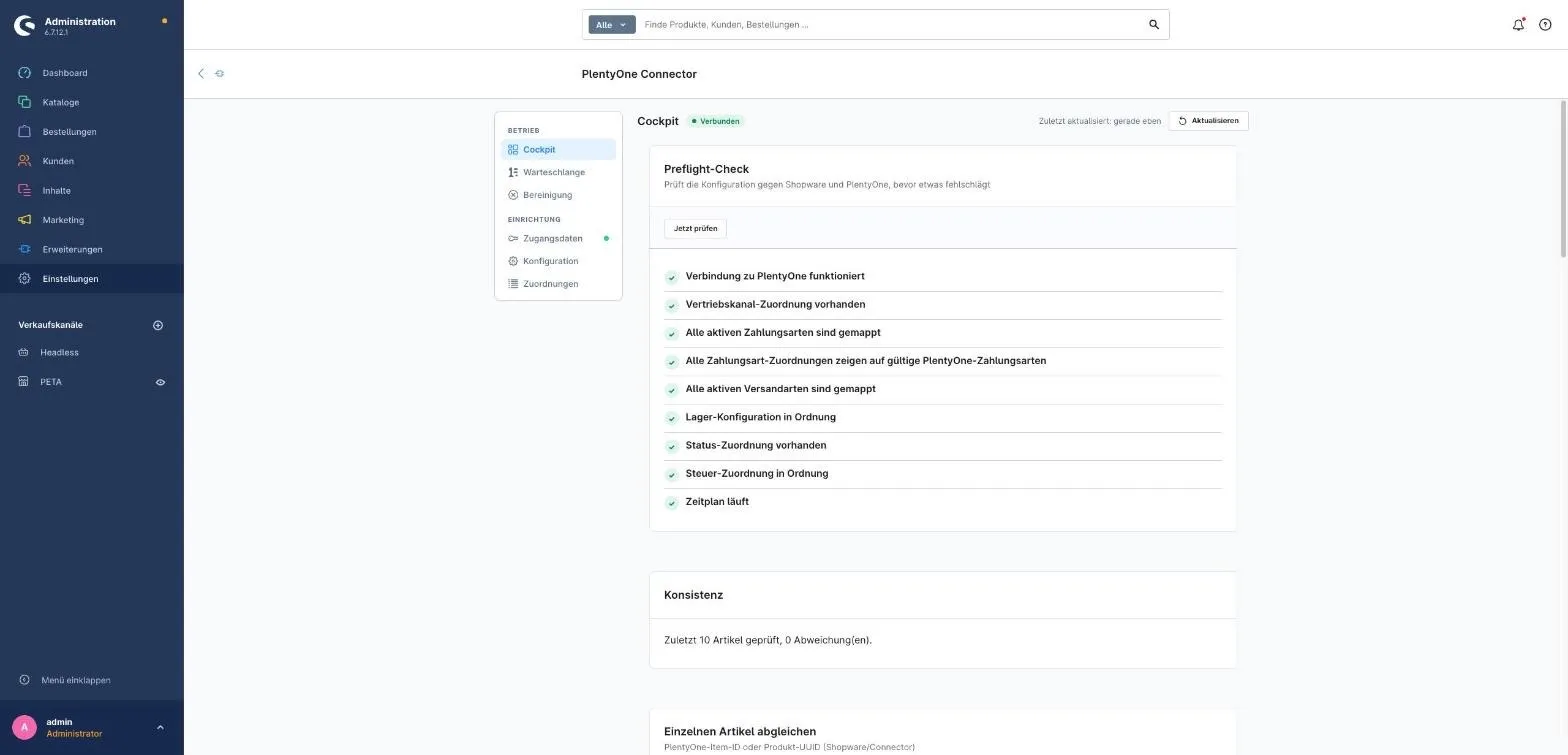This screenshot has width=1568, height=755.
Task: Click the Inhalte icon
Action: pyautogui.click(x=25, y=190)
